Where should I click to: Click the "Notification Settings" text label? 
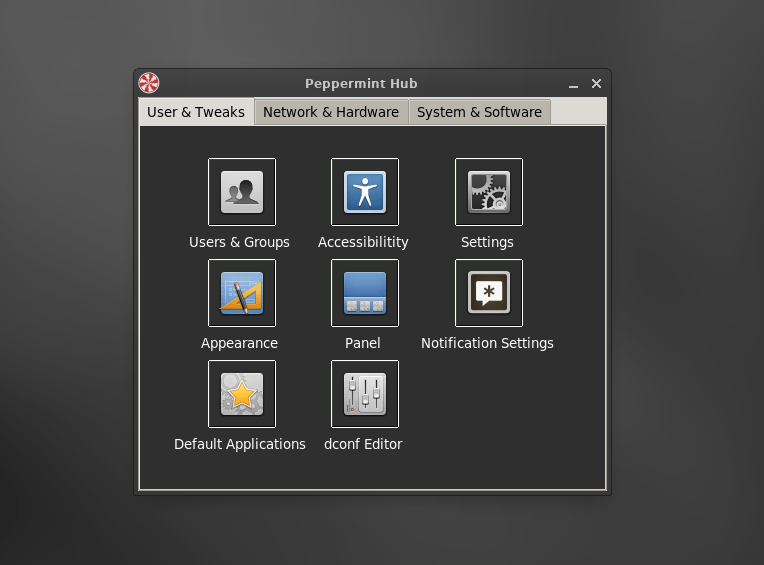tap(487, 343)
